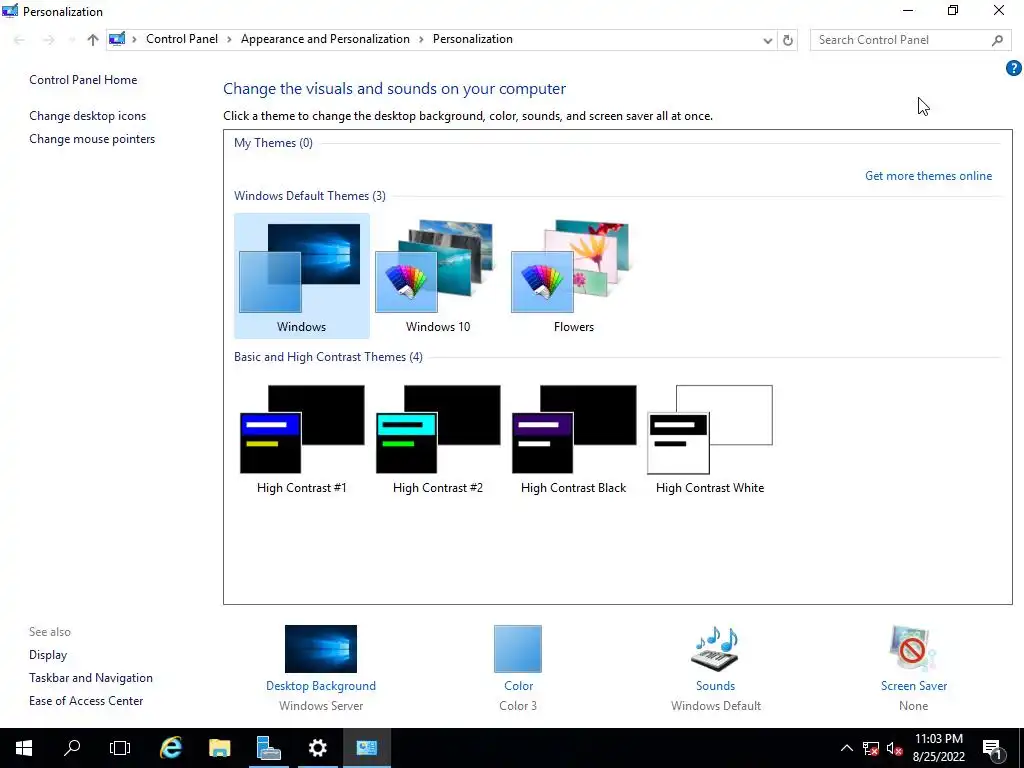1024x768 pixels.
Task: Open the Desktop Background settings icon
Action: (321, 648)
